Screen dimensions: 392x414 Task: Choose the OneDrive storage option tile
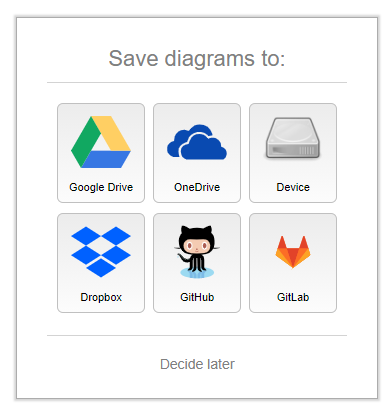pyautogui.click(x=197, y=153)
